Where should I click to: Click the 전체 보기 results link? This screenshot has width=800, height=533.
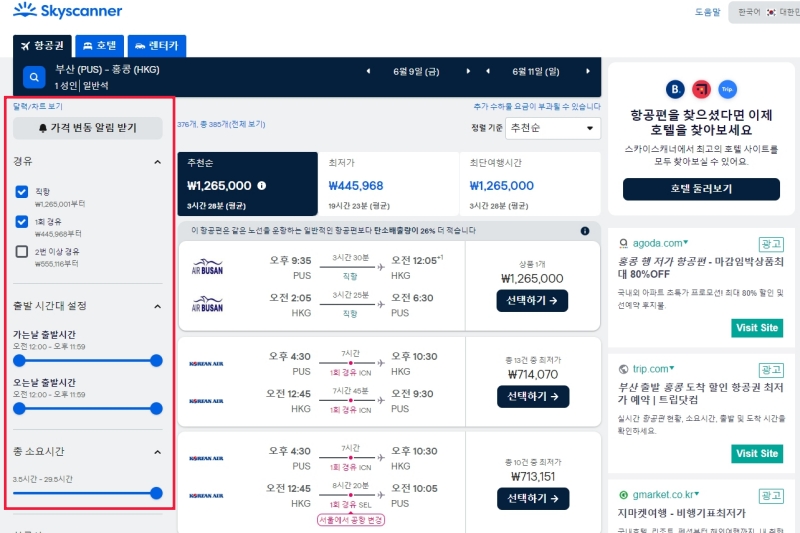coord(246,124)
